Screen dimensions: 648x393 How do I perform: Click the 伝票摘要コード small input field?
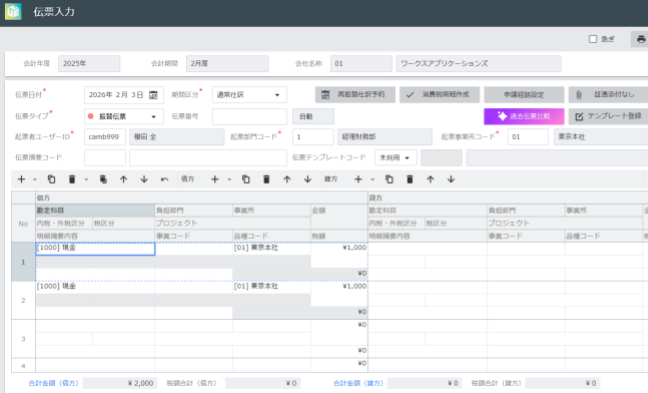click(x=105, y=158)
